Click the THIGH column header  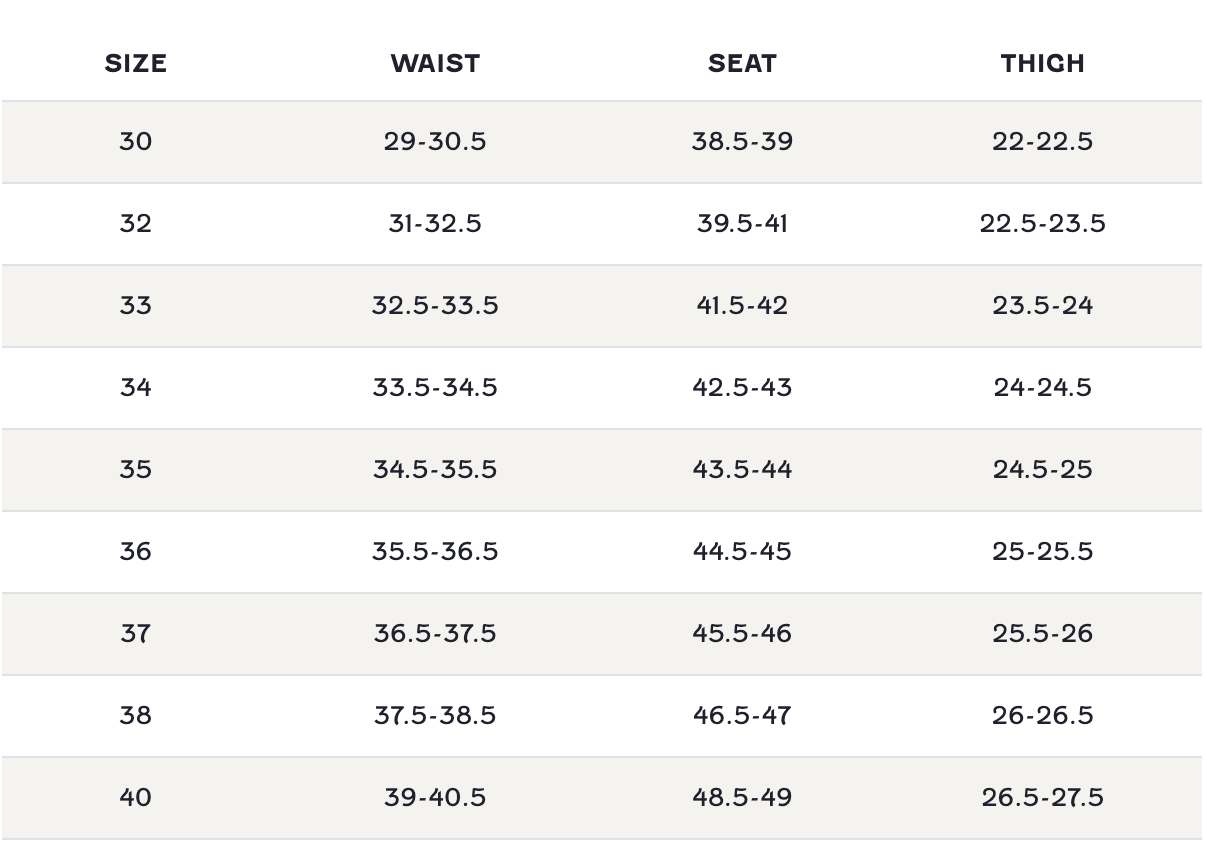pyautogui.click(x=1042, y=63)
